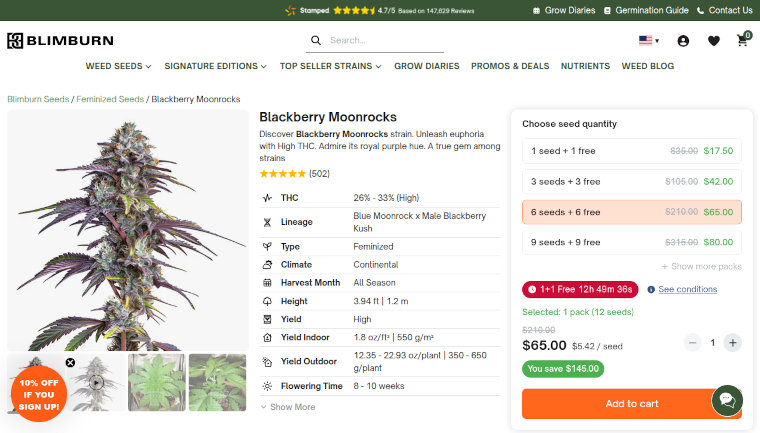View the fourth plant thumbnail image
Image resolution: width=760 pixels, height=433 pixels.
pyautogui.click(x=217, y=383)
